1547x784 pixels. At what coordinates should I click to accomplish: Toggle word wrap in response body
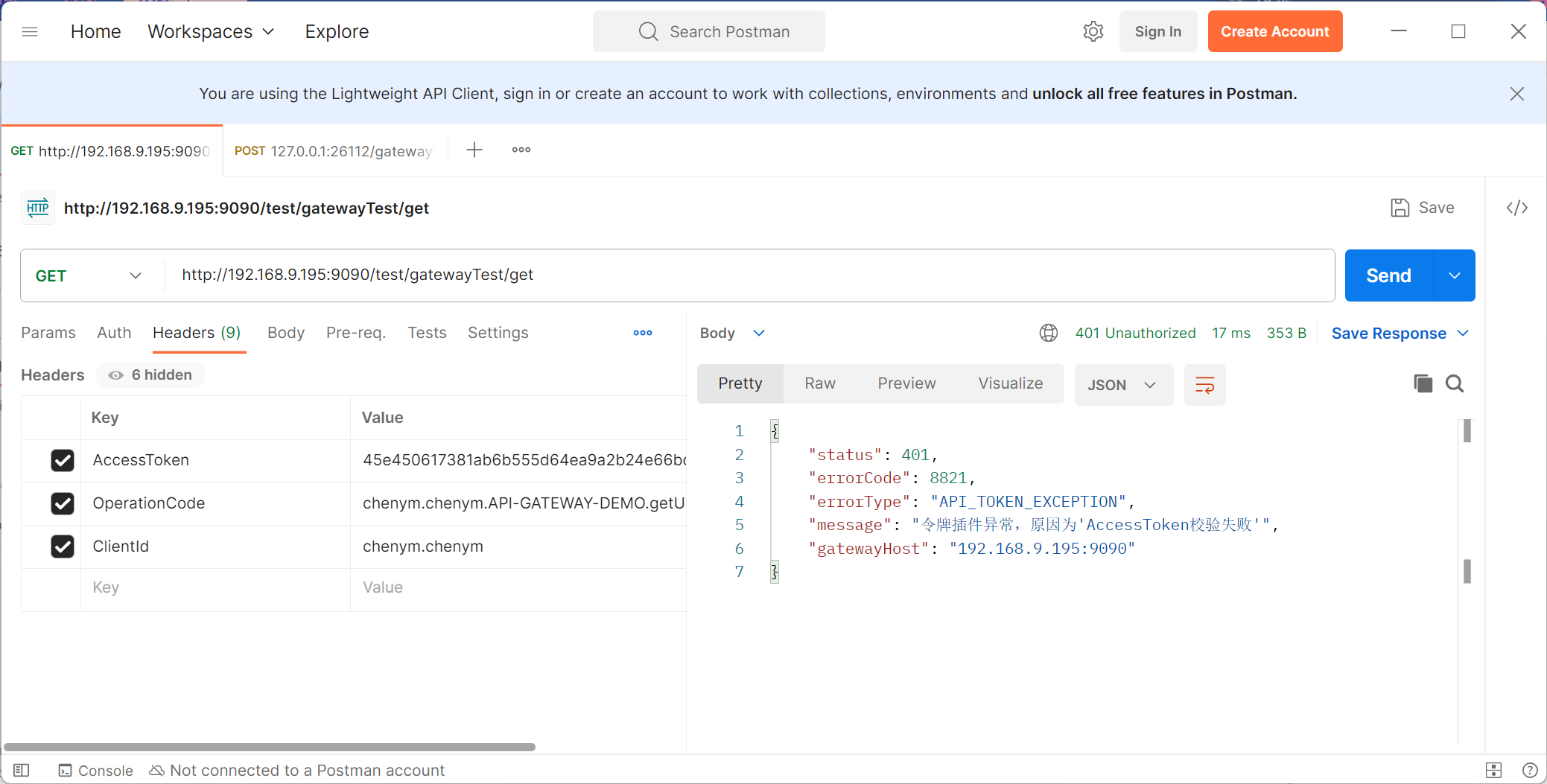[x=1204, y=385]
